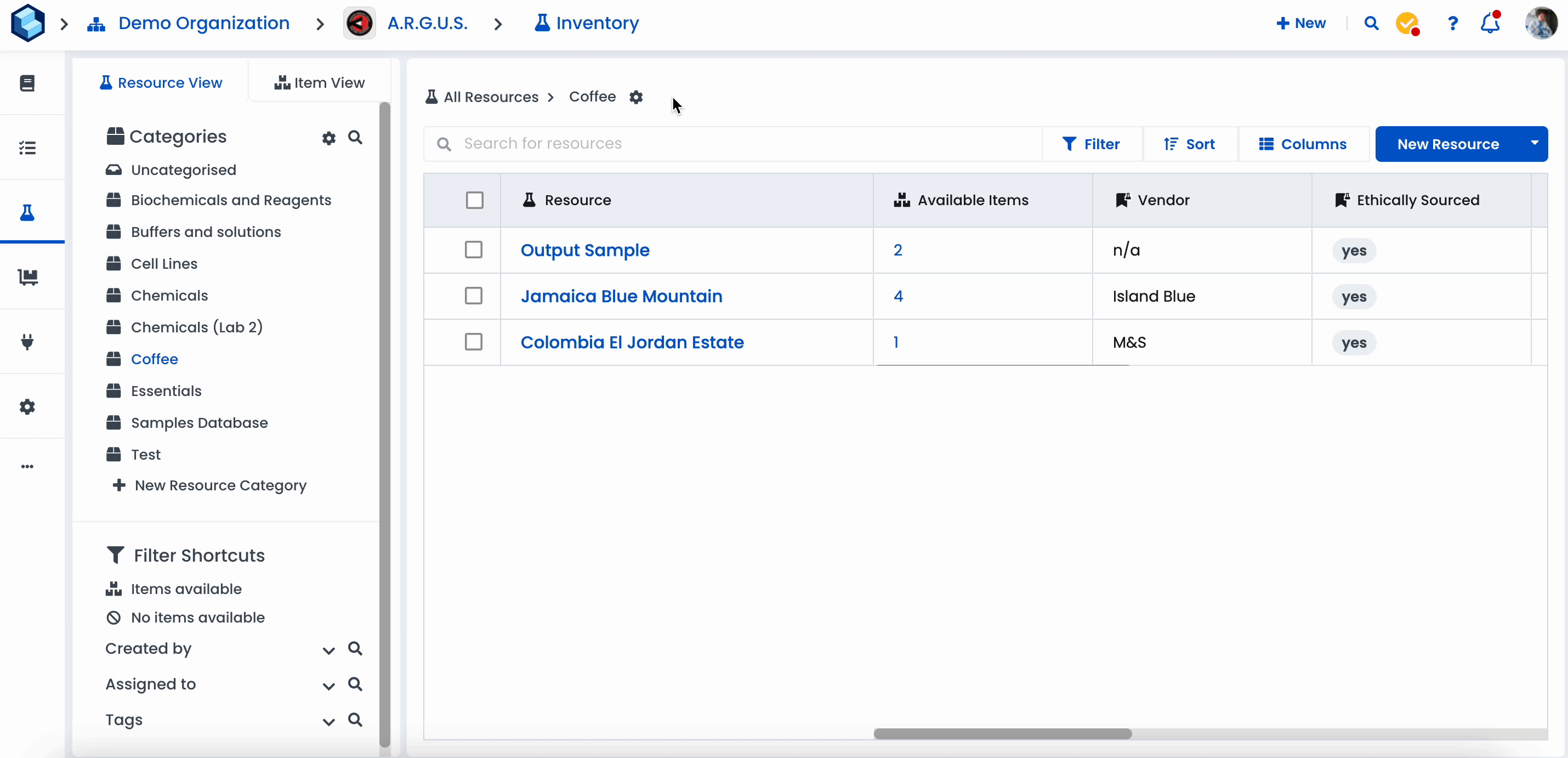The image size is (1568, 758).
Task: Switch to the Item View tab
Action: tap(320, 83)
